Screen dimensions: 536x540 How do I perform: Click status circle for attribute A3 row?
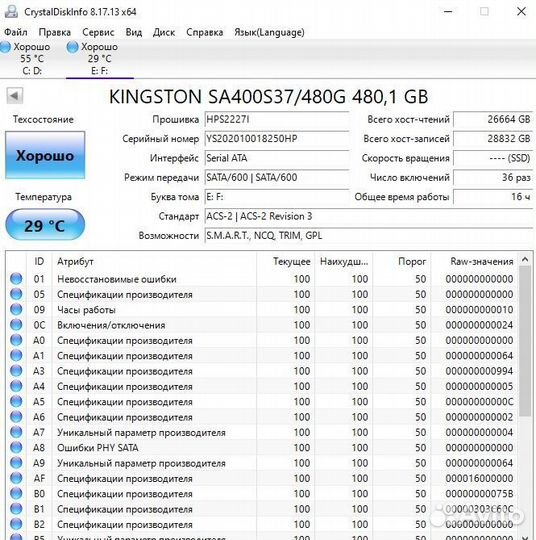tap(16, 371)
